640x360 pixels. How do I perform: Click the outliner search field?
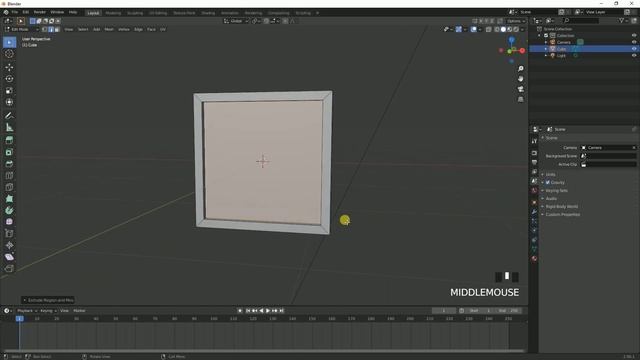[x=581, y=20]
